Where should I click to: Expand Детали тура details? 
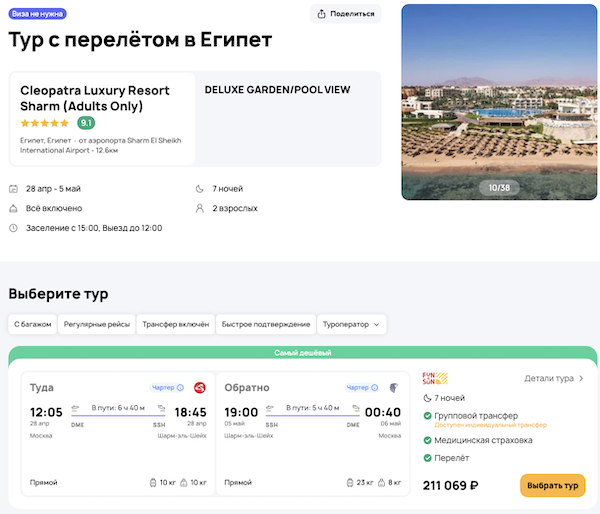coord(554,379)
